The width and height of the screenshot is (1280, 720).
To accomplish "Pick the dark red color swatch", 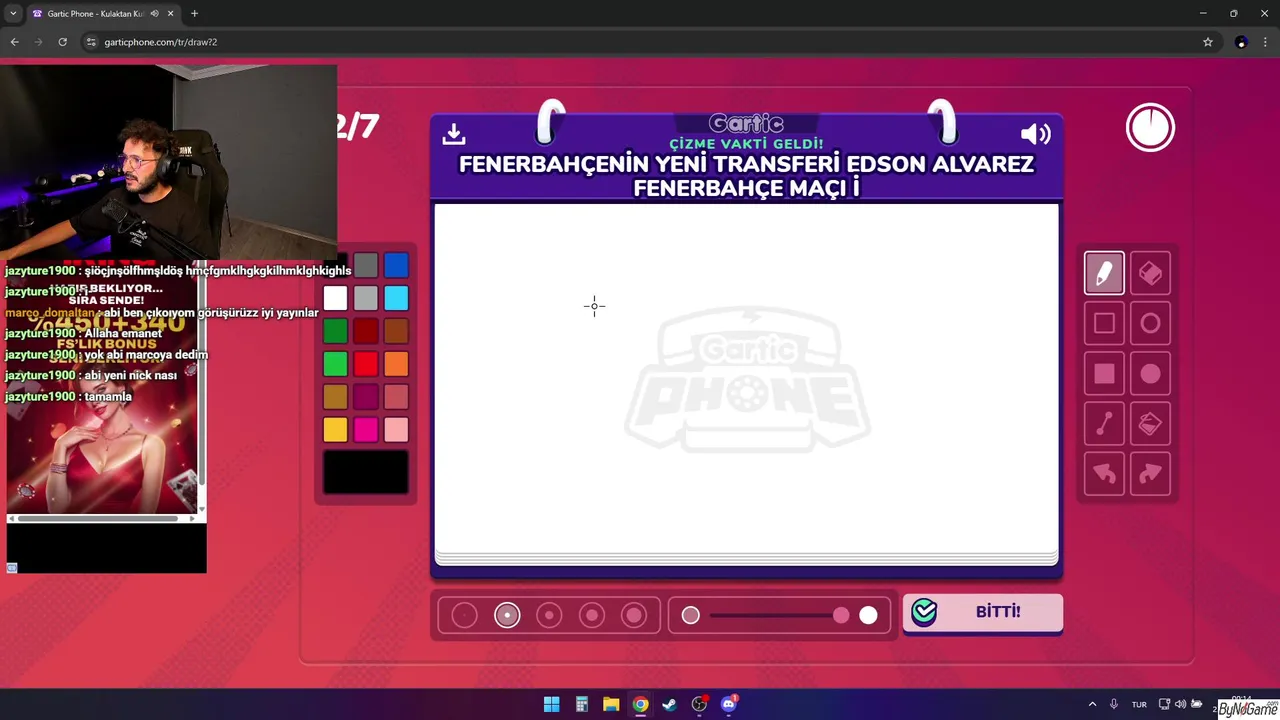I will click(x=366, y=331).
